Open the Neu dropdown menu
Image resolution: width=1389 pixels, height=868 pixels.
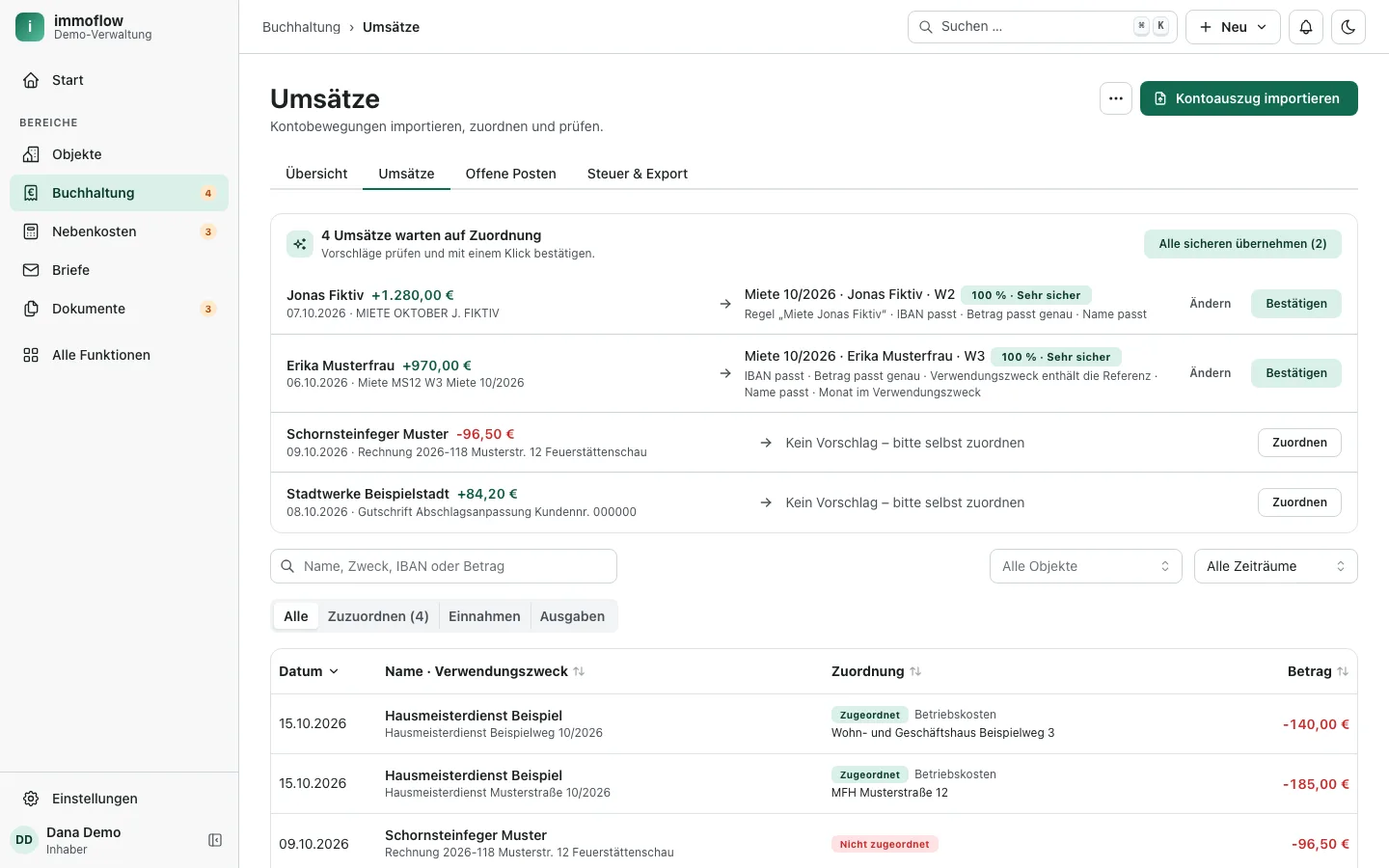coord(1233,27)
